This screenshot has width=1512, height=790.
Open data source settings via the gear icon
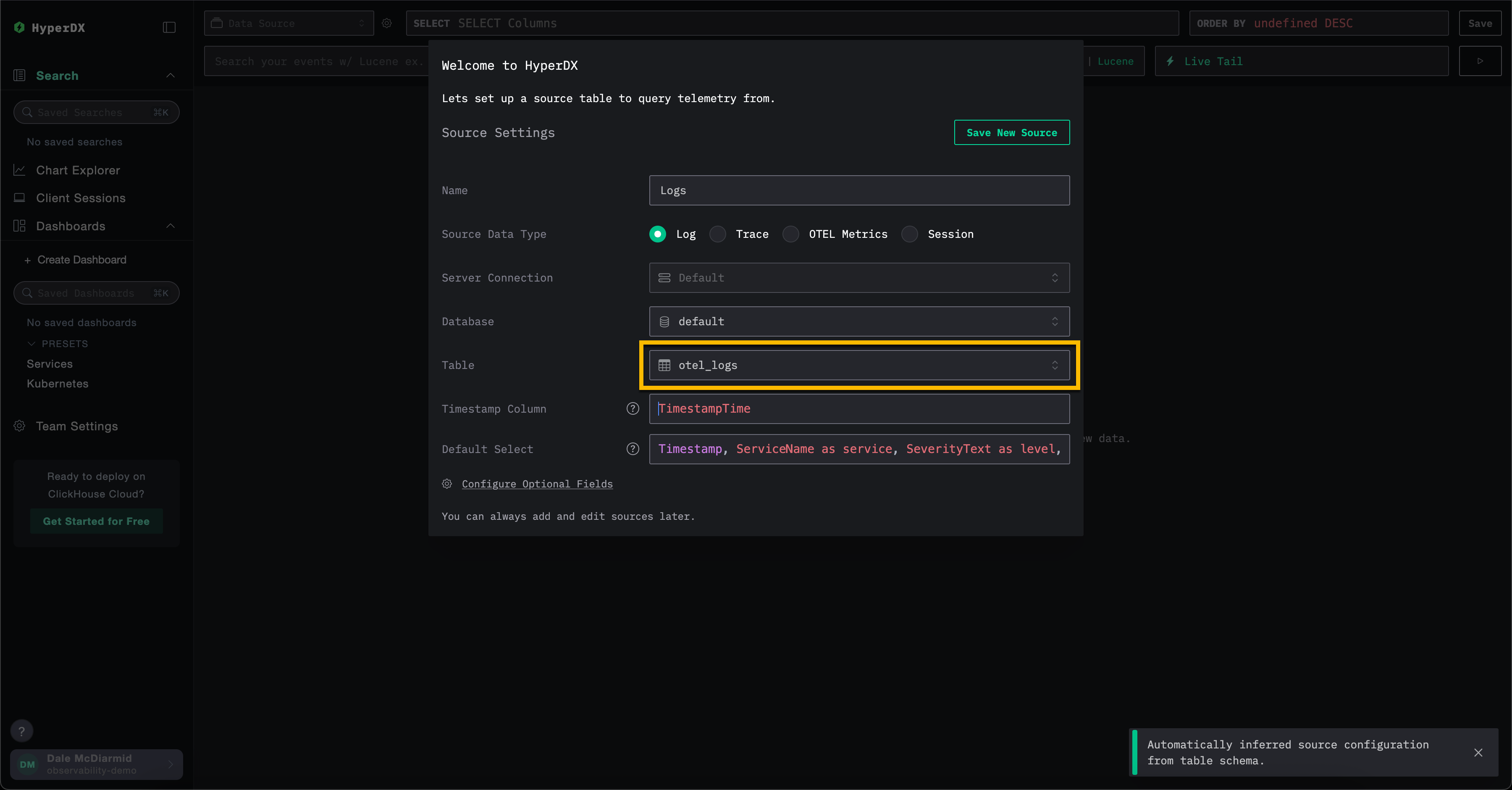point(387,24)
